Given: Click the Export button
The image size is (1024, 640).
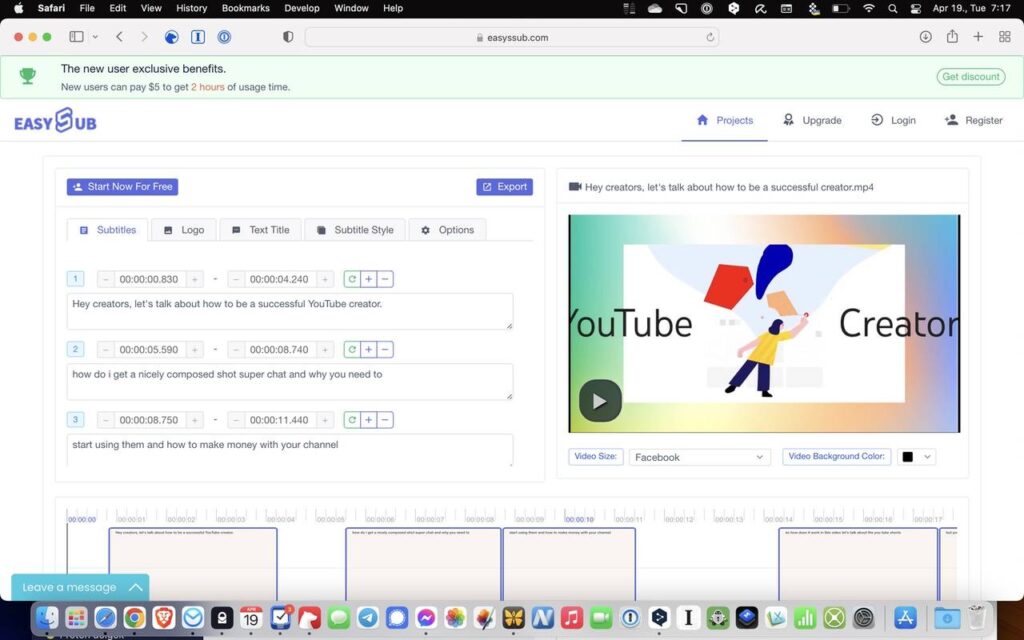Looking at the screenshot, I should 504,187.
